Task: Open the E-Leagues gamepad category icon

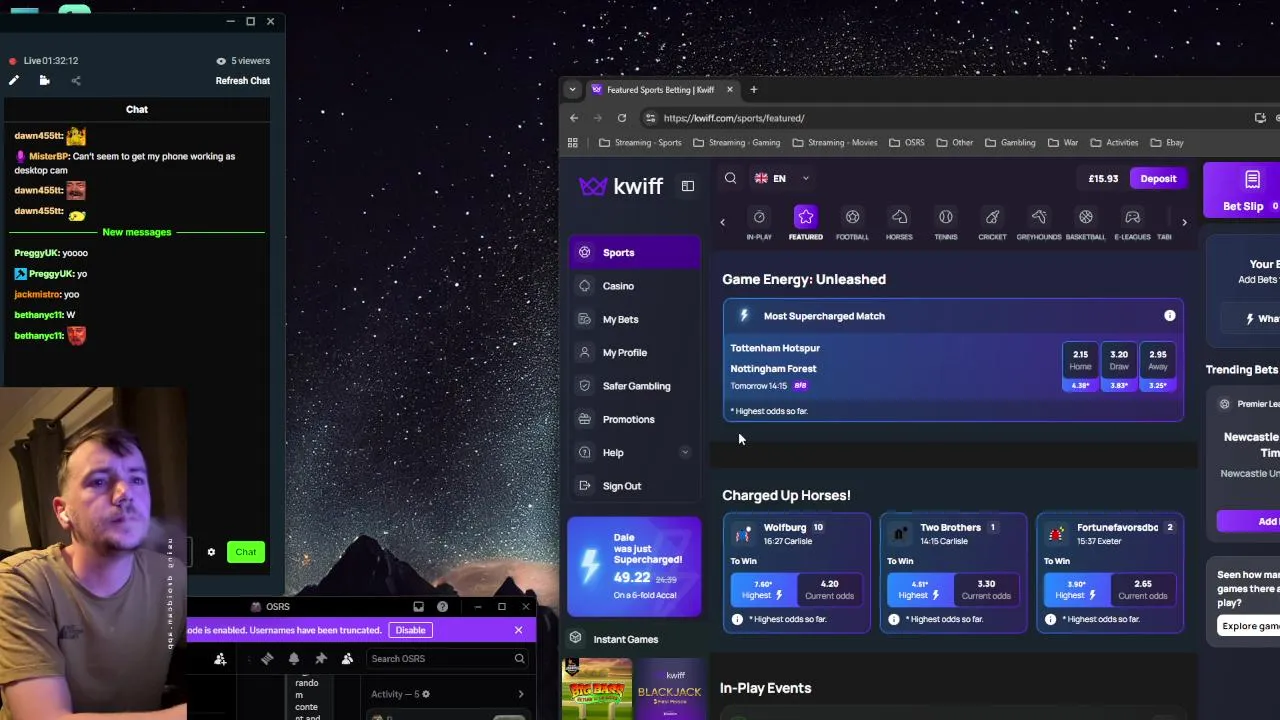Action: coord(1132,217)
